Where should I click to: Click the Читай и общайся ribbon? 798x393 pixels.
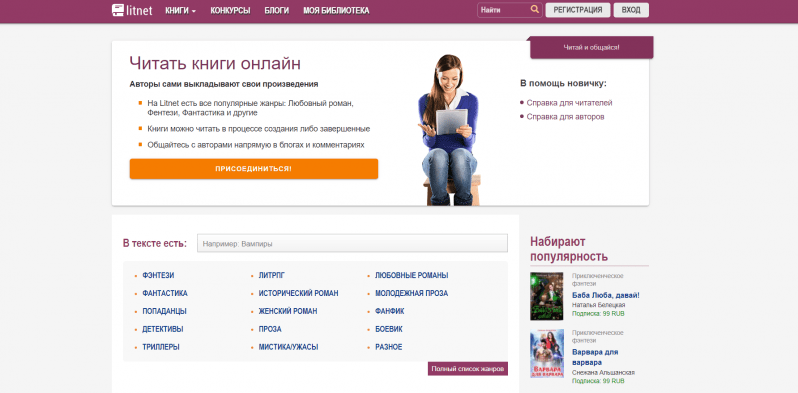coord(591,47)
